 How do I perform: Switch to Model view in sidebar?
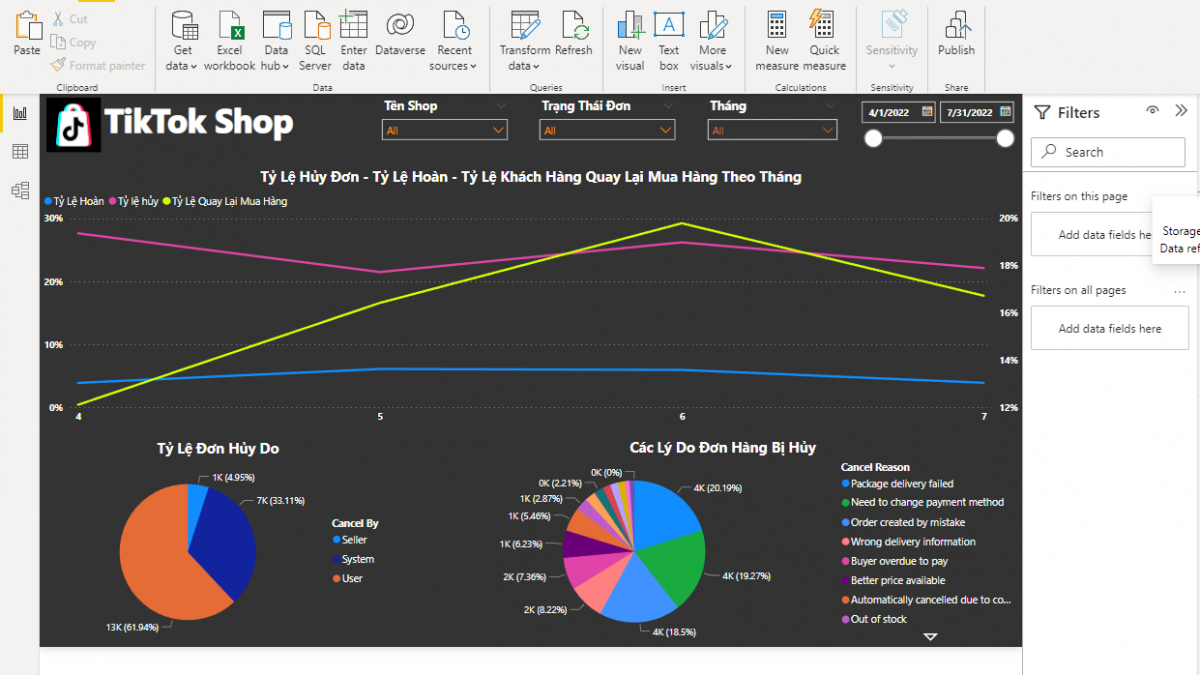pos(20,190)
